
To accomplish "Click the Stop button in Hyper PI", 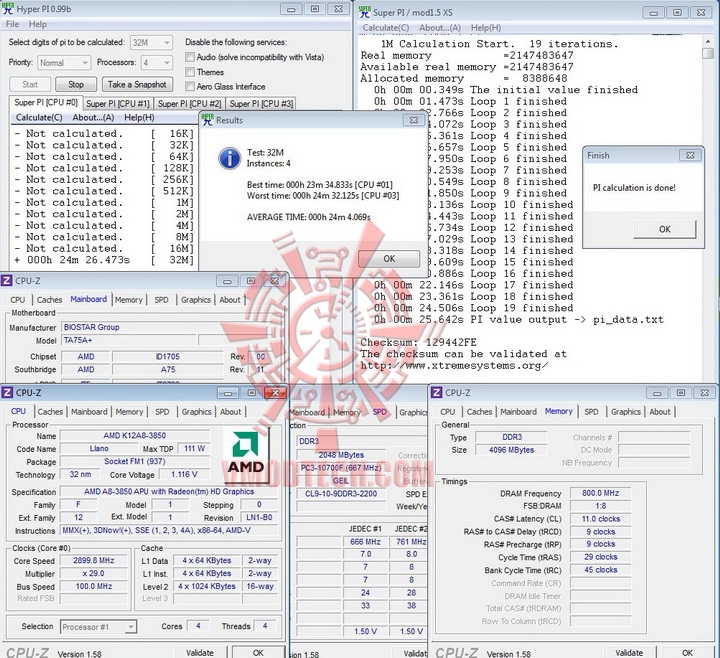I will click(x=76, y=84).
